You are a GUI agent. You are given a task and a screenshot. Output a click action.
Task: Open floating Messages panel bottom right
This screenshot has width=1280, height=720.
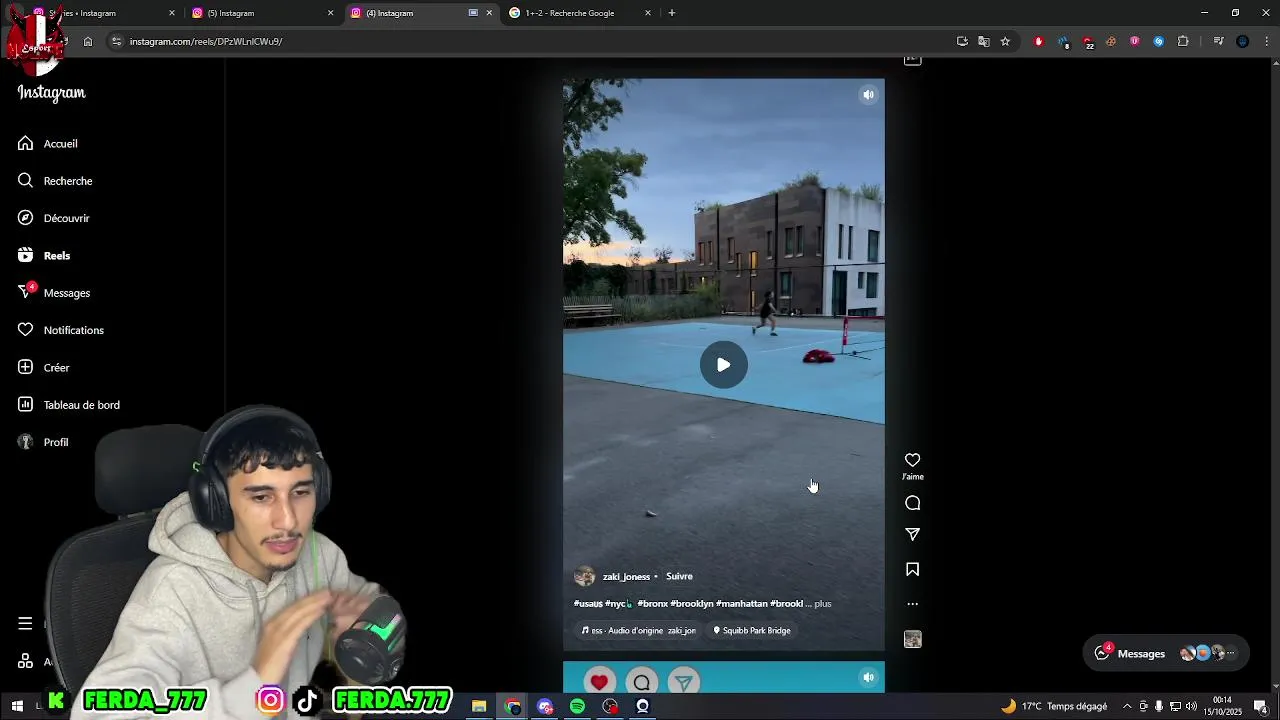1166,653
